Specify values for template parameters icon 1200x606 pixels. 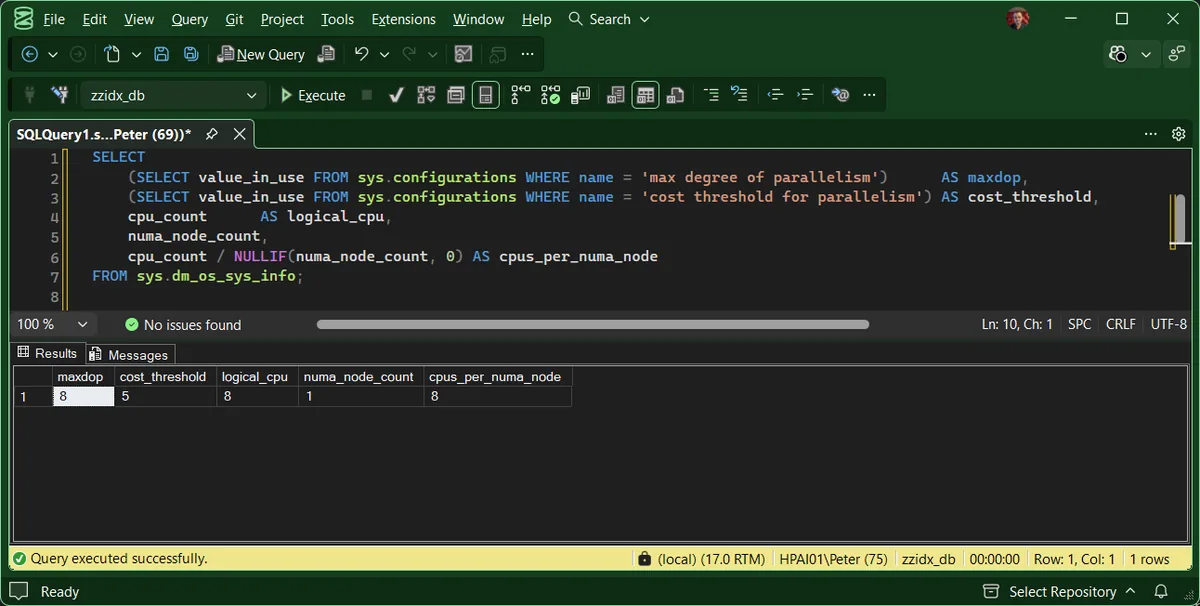840,95
